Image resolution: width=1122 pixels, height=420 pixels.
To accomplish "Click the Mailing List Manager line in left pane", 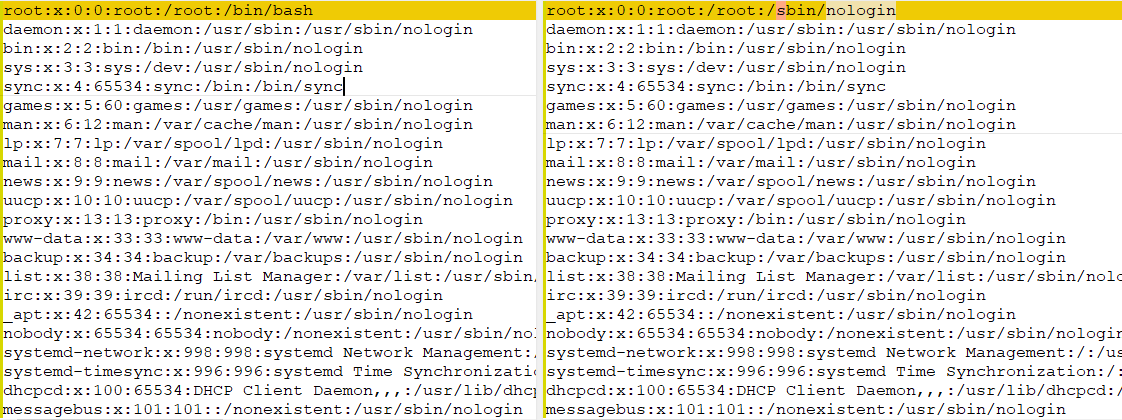I will (x=269, y=276).
